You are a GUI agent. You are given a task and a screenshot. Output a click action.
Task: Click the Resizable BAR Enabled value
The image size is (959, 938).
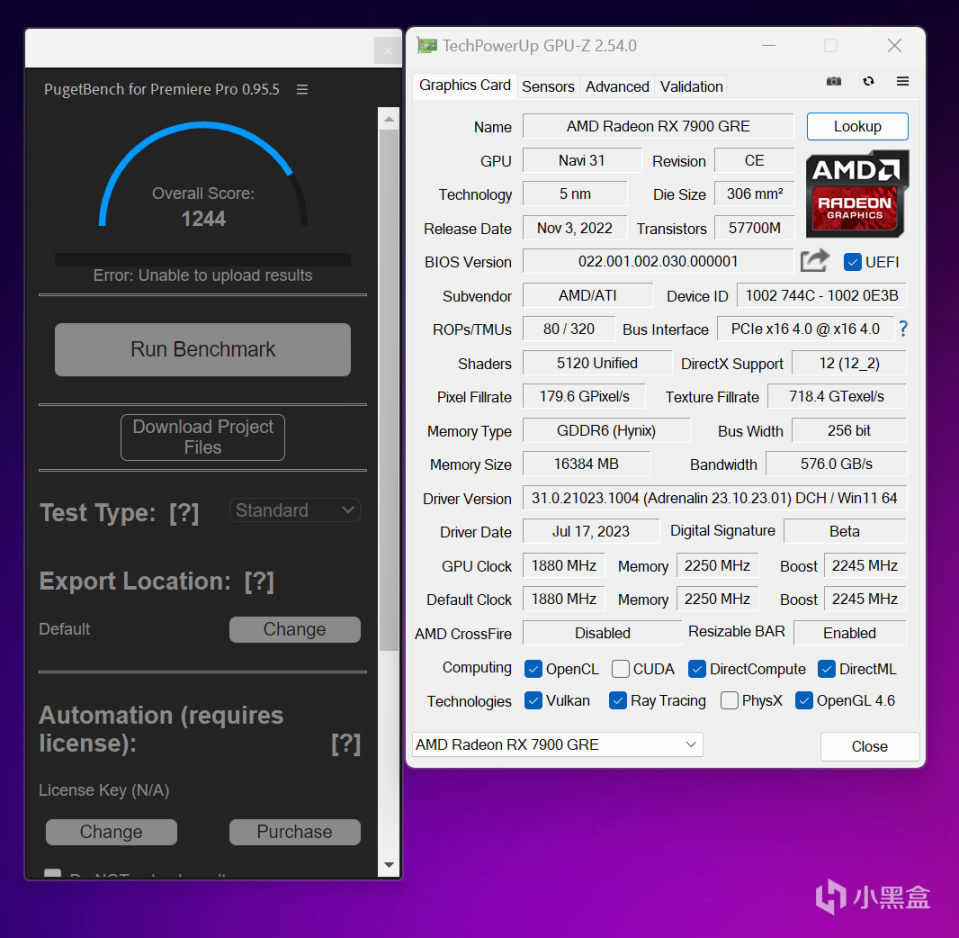850,633
